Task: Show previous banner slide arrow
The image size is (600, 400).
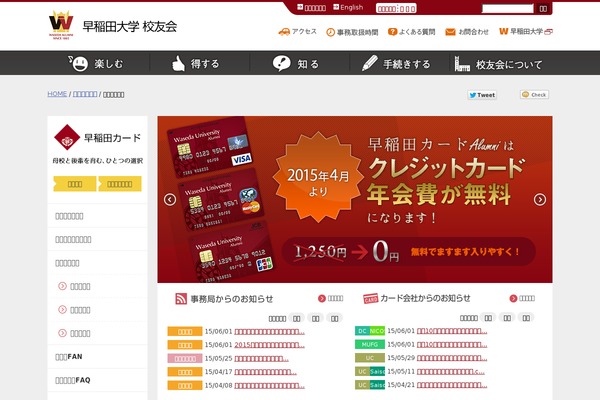Action: 170,199
